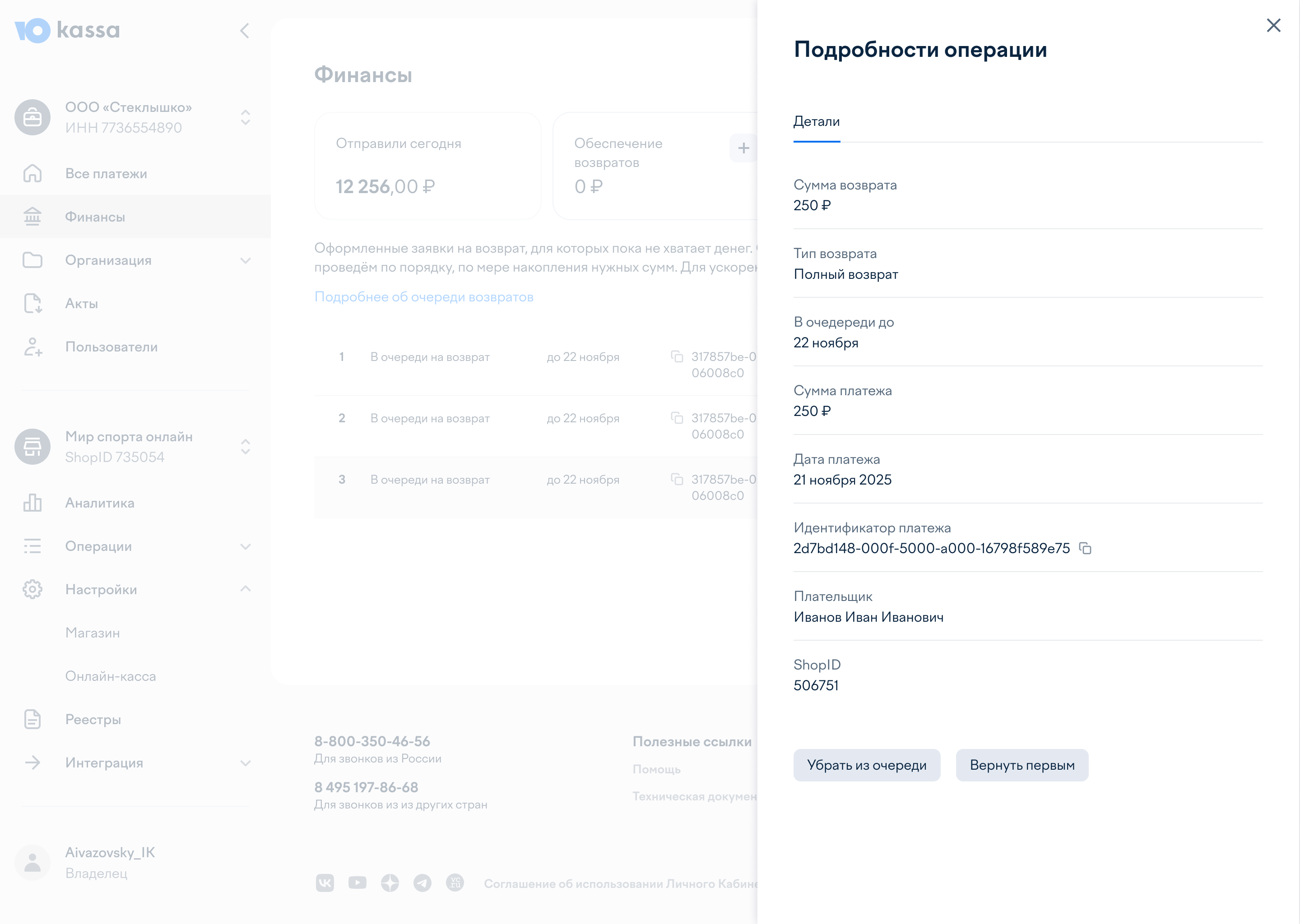Open the Telegram social link icon
The width and height of the screenshot is (1300, 924).
(x=422, y=883)
